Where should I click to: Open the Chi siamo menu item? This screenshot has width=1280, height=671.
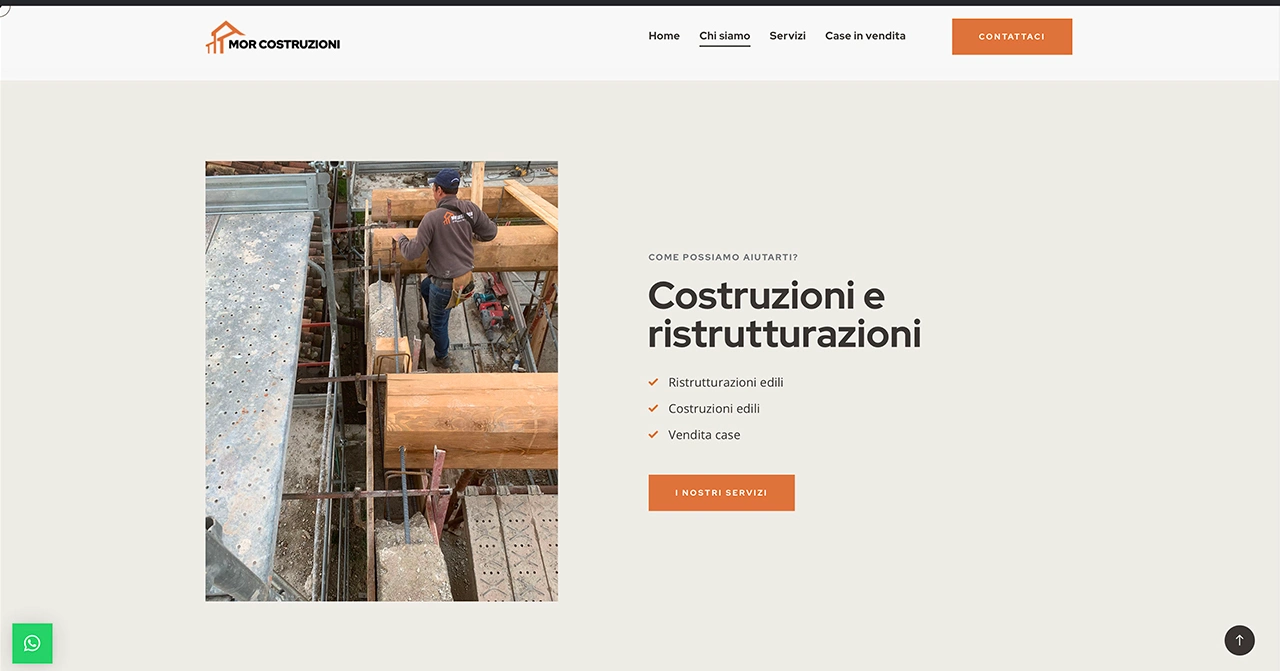tap(725, 36)
